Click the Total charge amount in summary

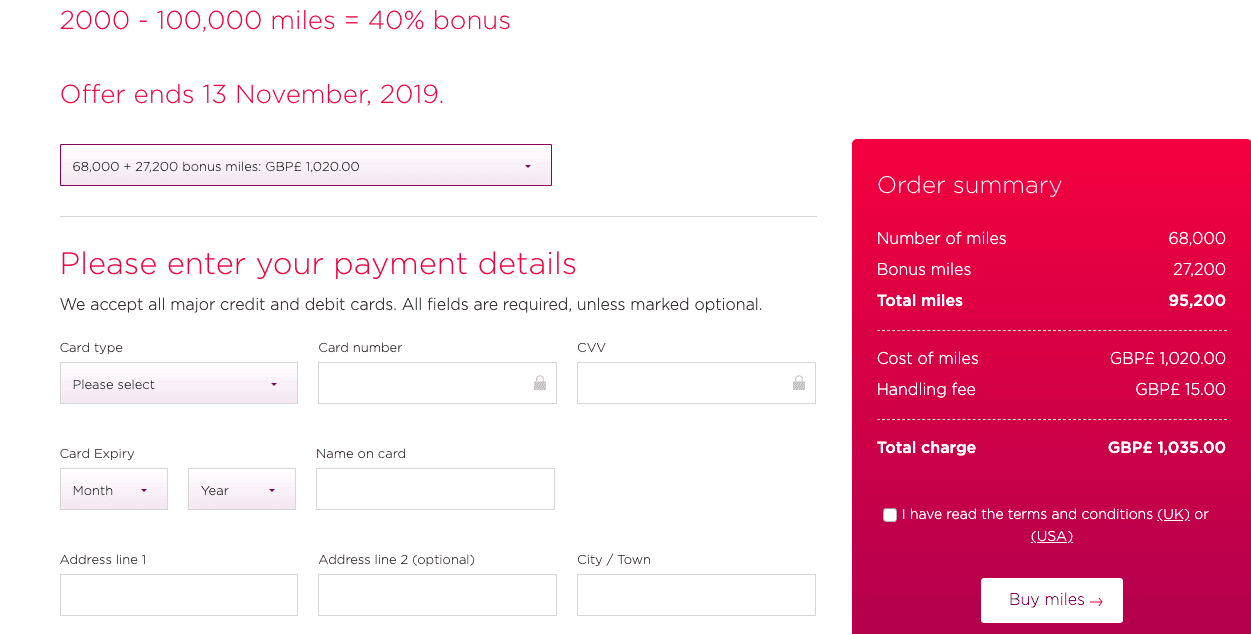1166,448
